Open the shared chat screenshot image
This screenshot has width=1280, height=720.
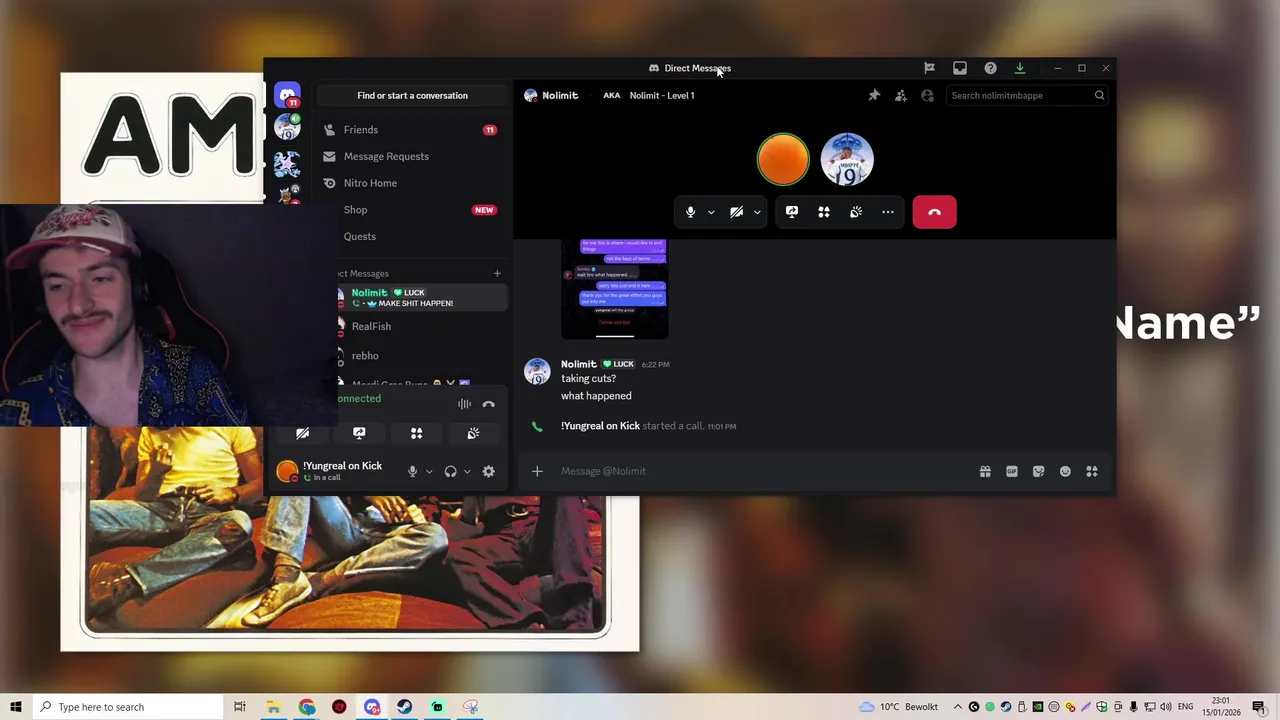tap(615, 289)
